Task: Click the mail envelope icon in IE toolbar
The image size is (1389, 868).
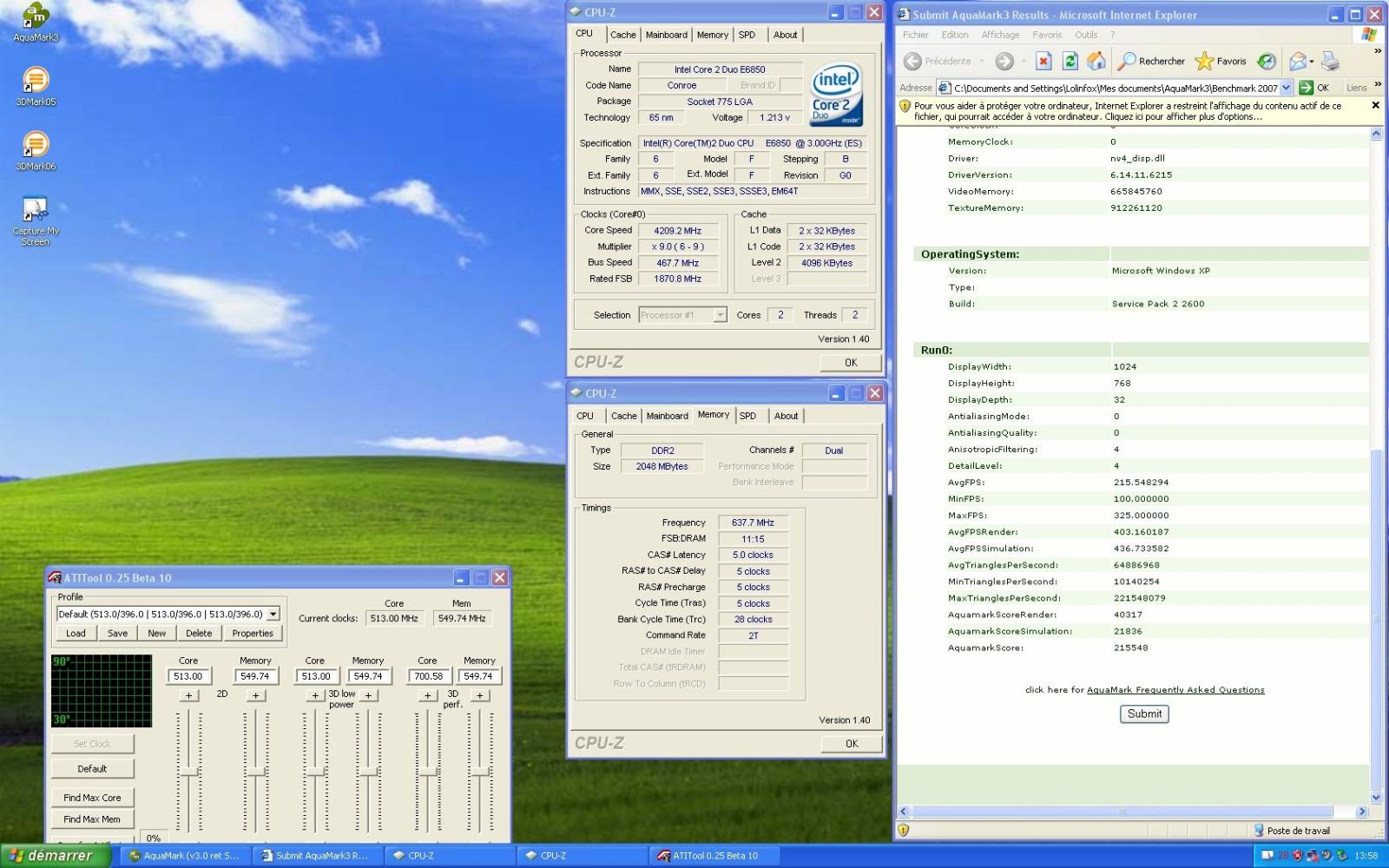Action: tap(1298, 61)
